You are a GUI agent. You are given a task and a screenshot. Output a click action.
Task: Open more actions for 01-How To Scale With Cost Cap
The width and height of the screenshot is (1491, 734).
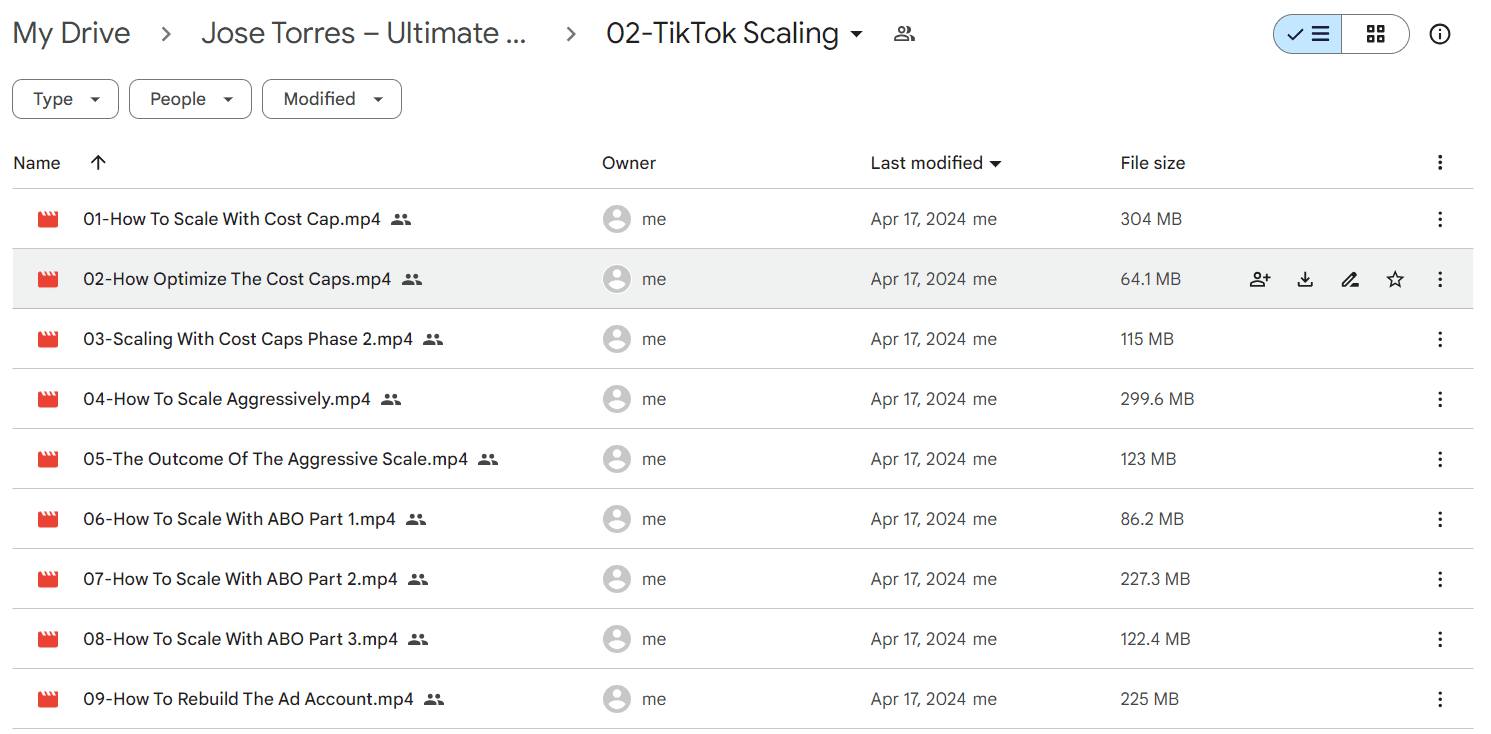point(1440,219)
